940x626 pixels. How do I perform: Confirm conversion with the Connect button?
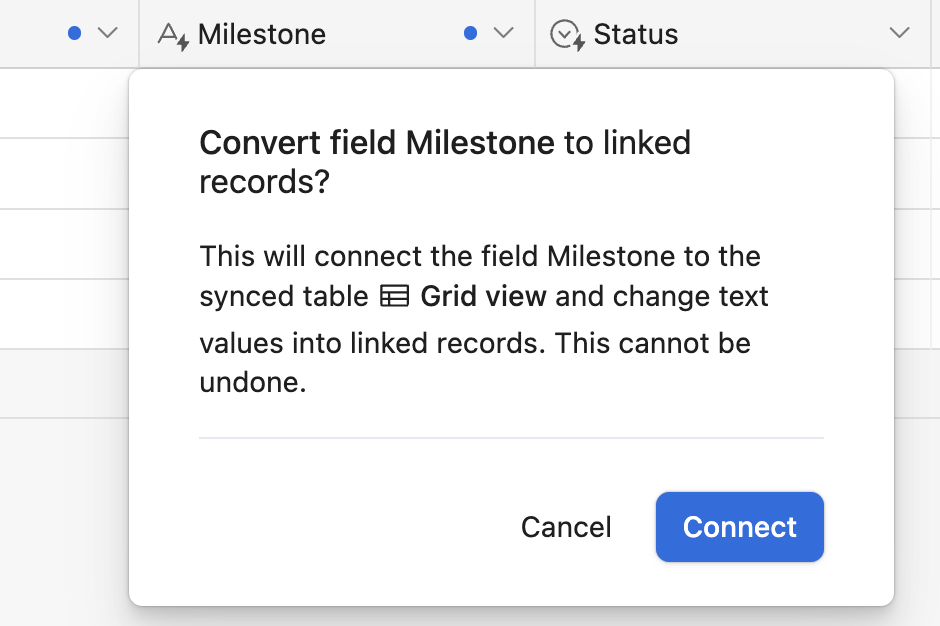point(740,527)
